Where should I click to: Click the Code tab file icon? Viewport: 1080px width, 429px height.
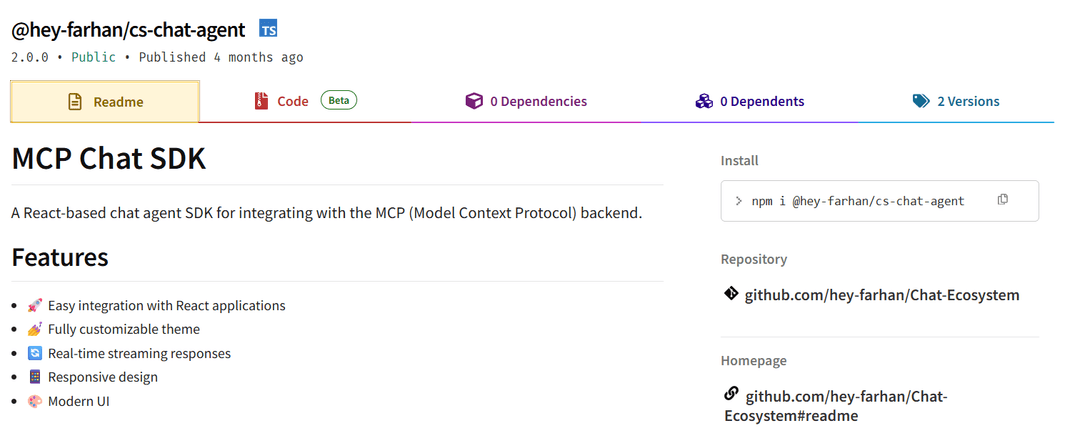pyautogui.click(x=261, y=101)
